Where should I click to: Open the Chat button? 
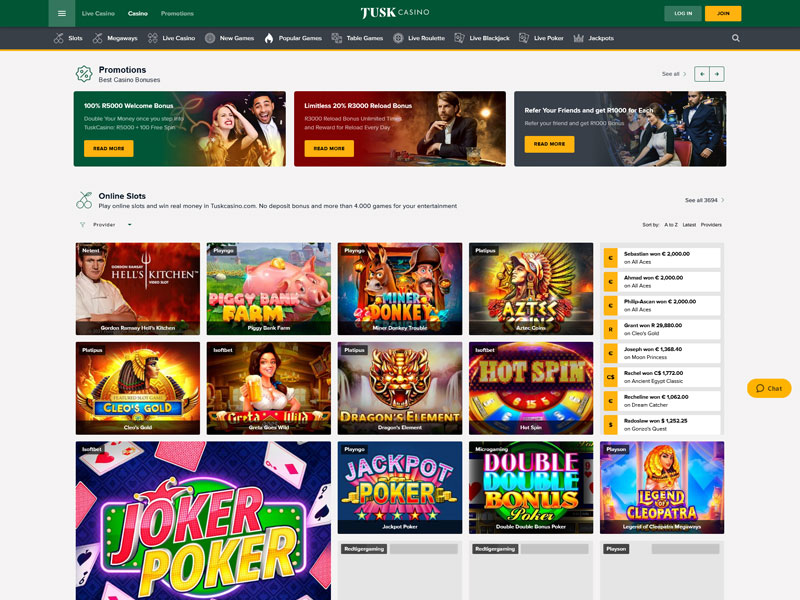coord(769,388)
